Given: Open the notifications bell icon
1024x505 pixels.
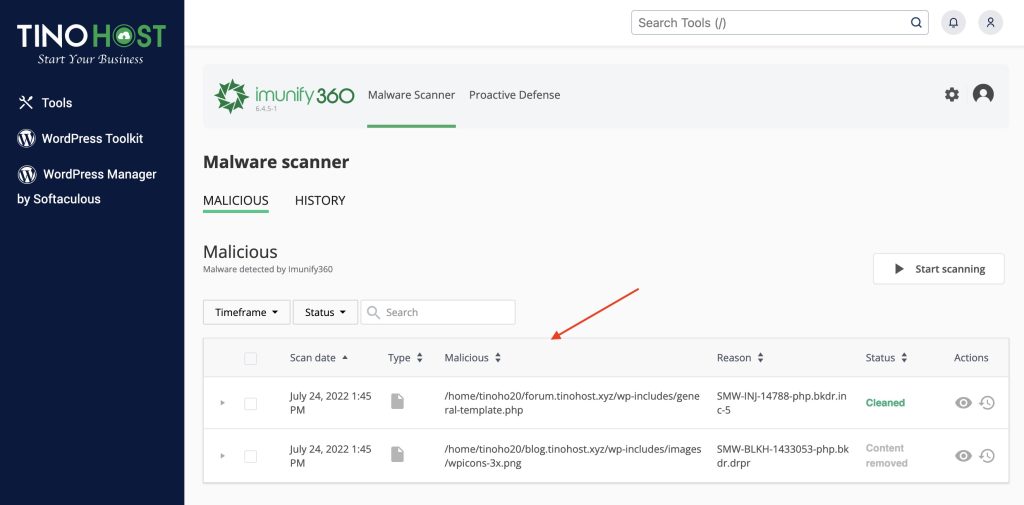Looking at the screenshot, I should (x=953, y=23).
